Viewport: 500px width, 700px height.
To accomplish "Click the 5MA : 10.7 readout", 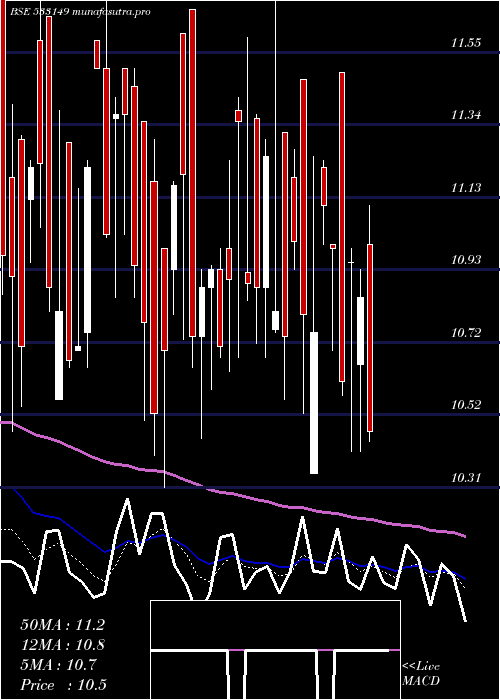I will pos(58,665).
